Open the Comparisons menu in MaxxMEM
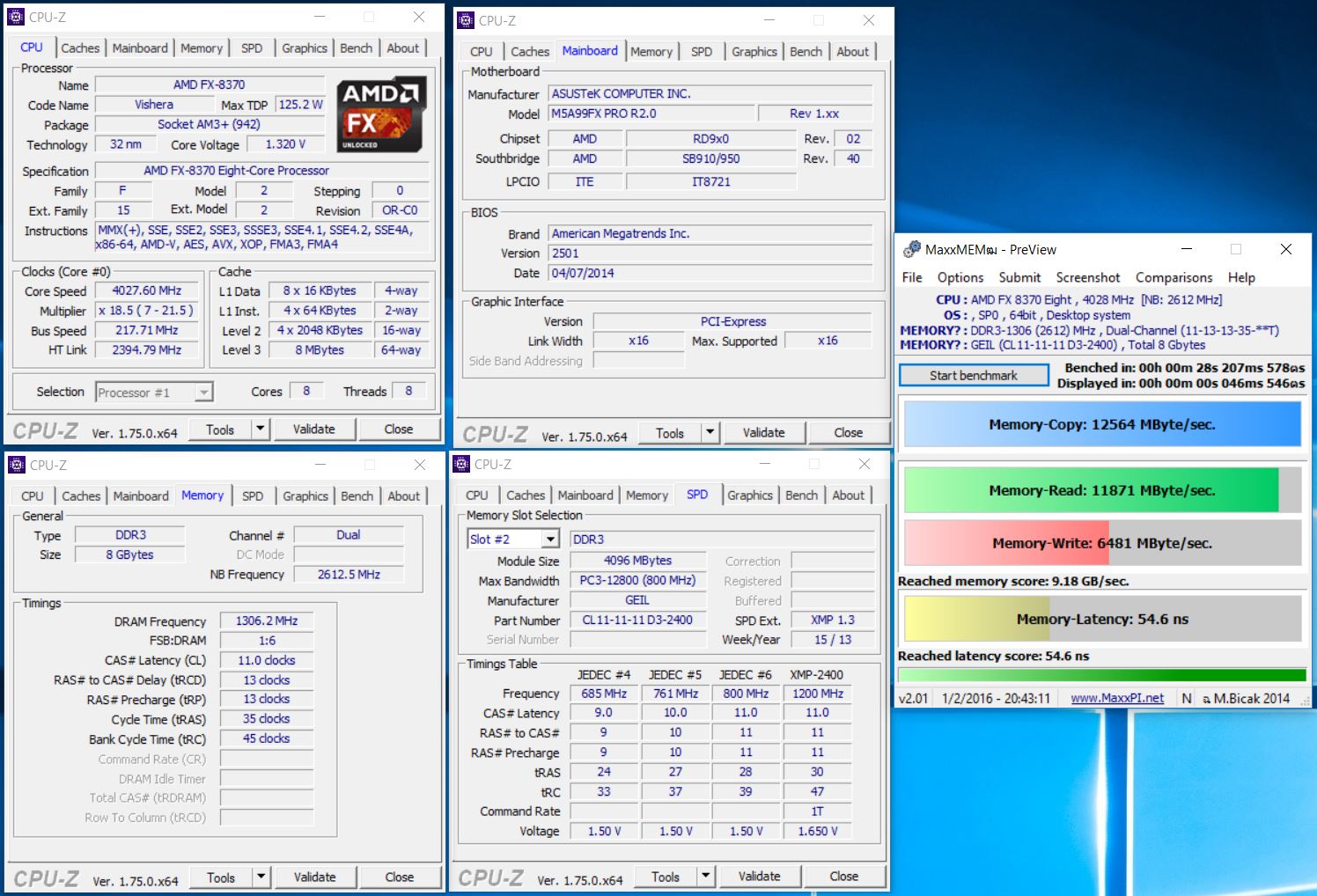1317x896 pixels. [x=1174, y=277]
